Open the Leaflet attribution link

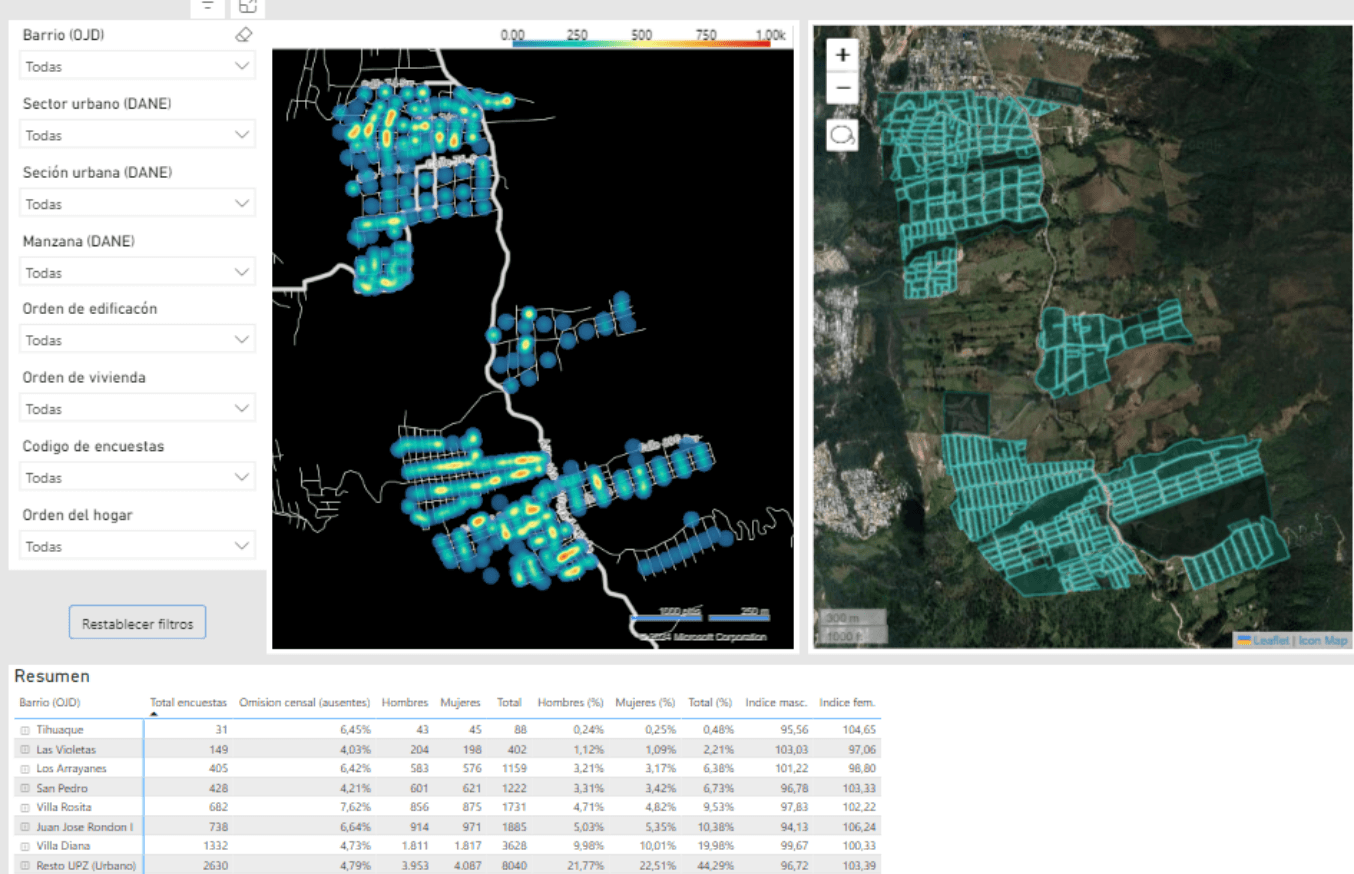(x=1270, y=641)
